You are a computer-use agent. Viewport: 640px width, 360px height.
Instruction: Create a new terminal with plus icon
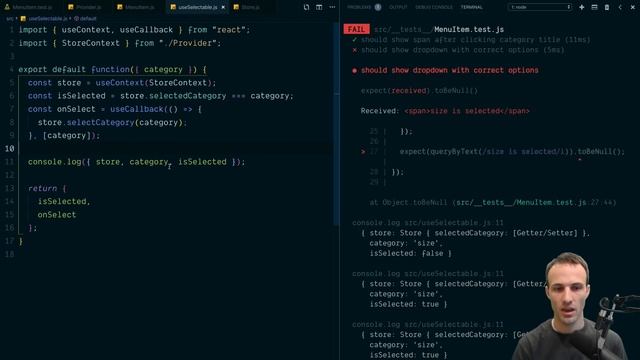coord(582,7)
